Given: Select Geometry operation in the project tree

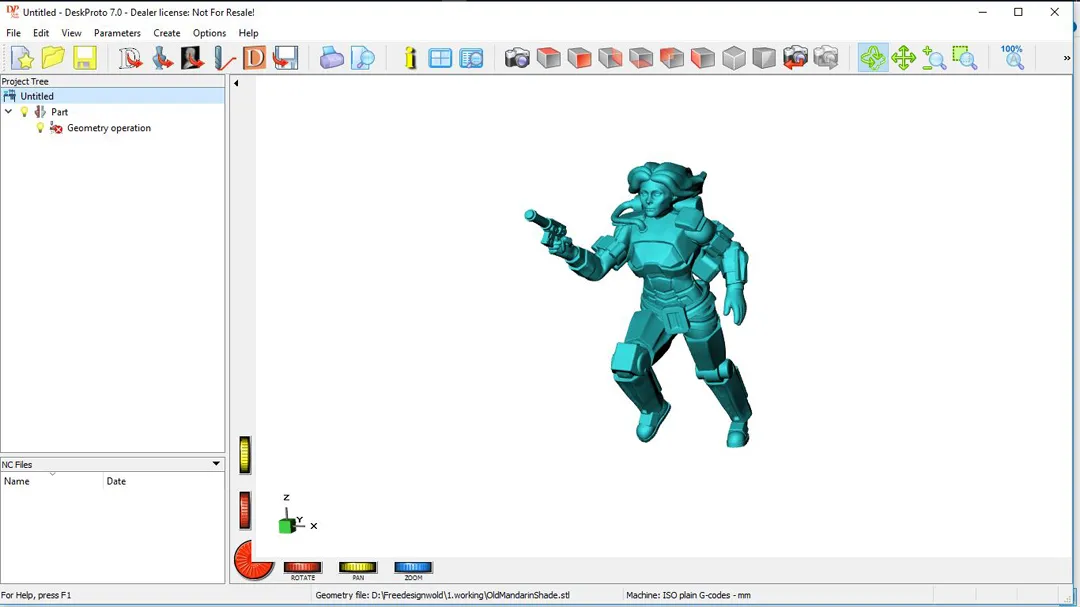Looking at the screenshot, I should [109, 128].
